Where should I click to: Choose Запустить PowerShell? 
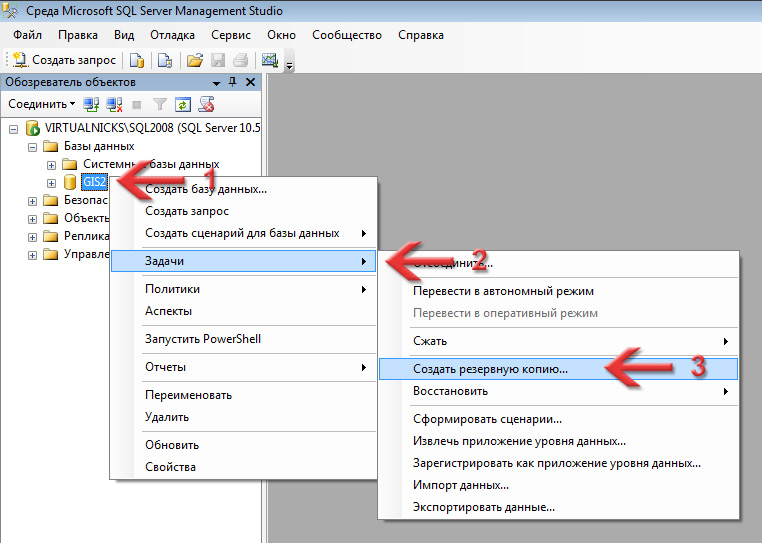[244, 339]
